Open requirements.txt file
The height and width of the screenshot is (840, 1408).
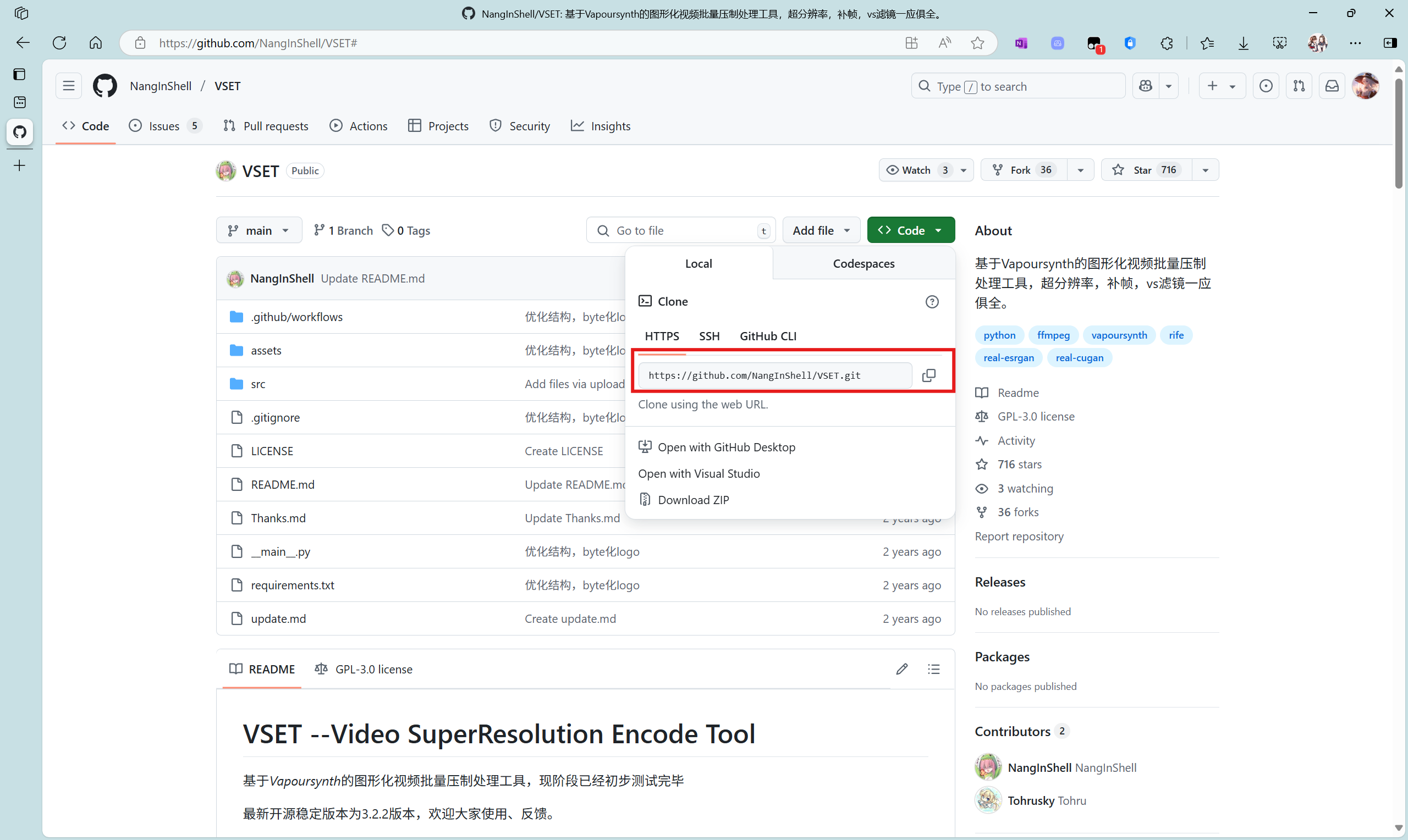292,585
